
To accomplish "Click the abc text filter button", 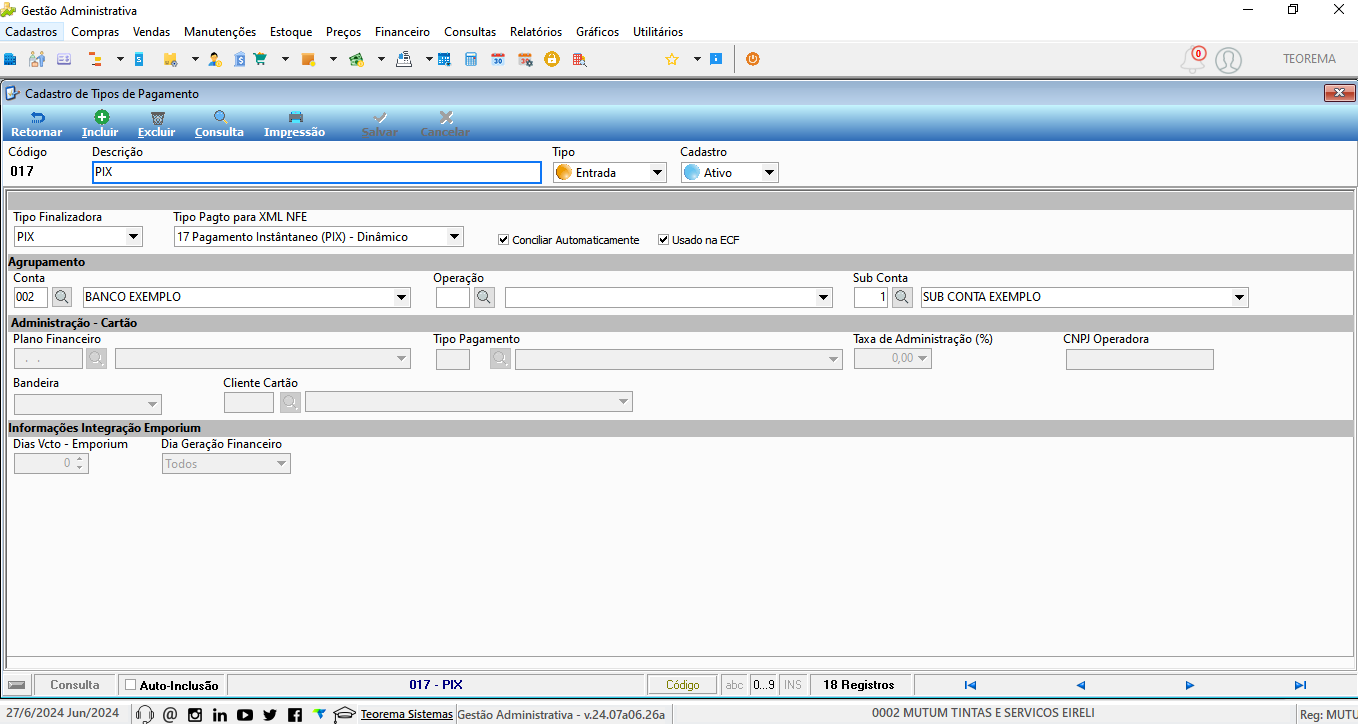I will (x=735, y=685).
